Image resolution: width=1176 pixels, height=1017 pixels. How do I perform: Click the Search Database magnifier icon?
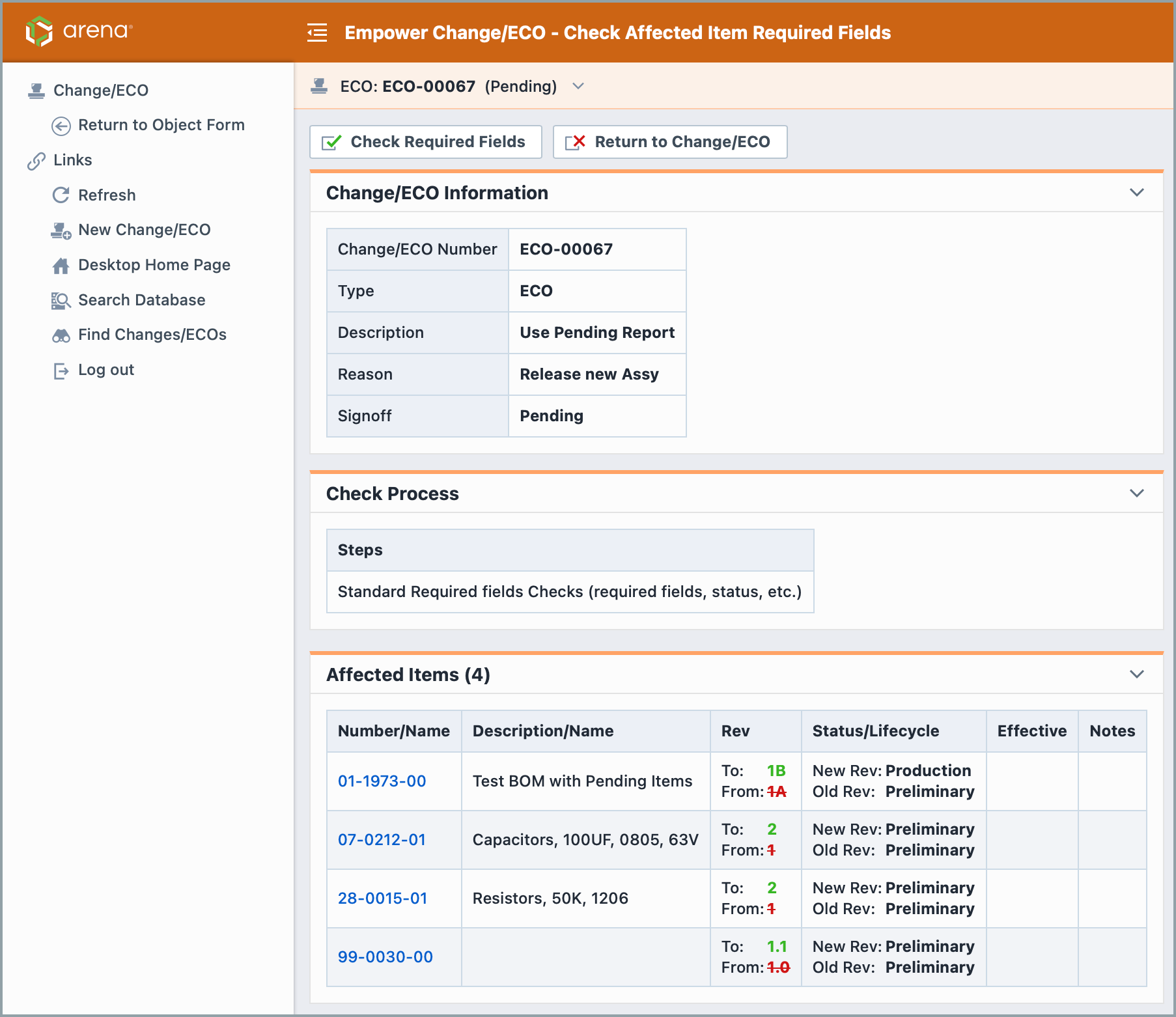(61, 301)
